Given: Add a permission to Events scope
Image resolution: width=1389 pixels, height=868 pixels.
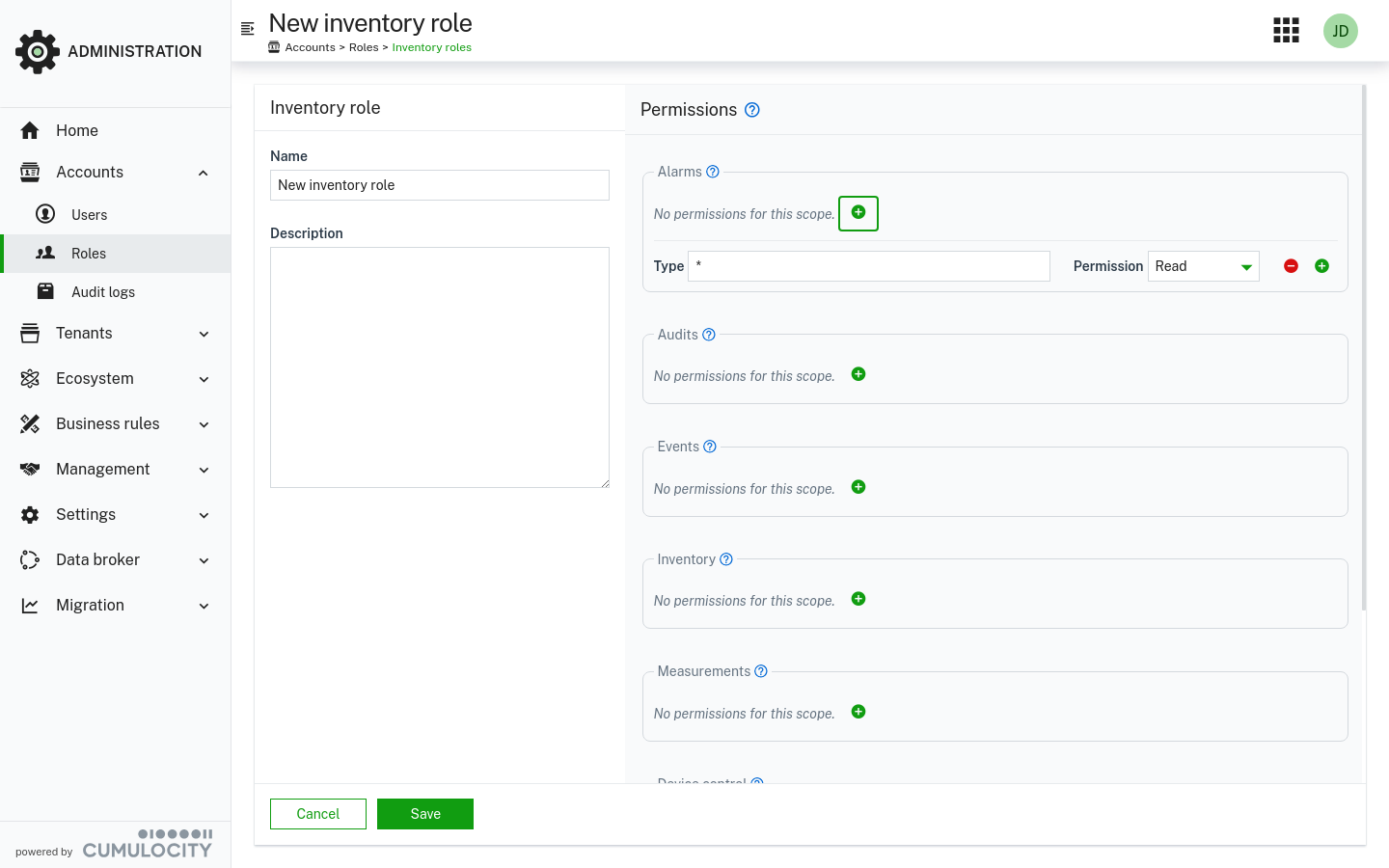Looking at the screenshot, I should 858,487.
